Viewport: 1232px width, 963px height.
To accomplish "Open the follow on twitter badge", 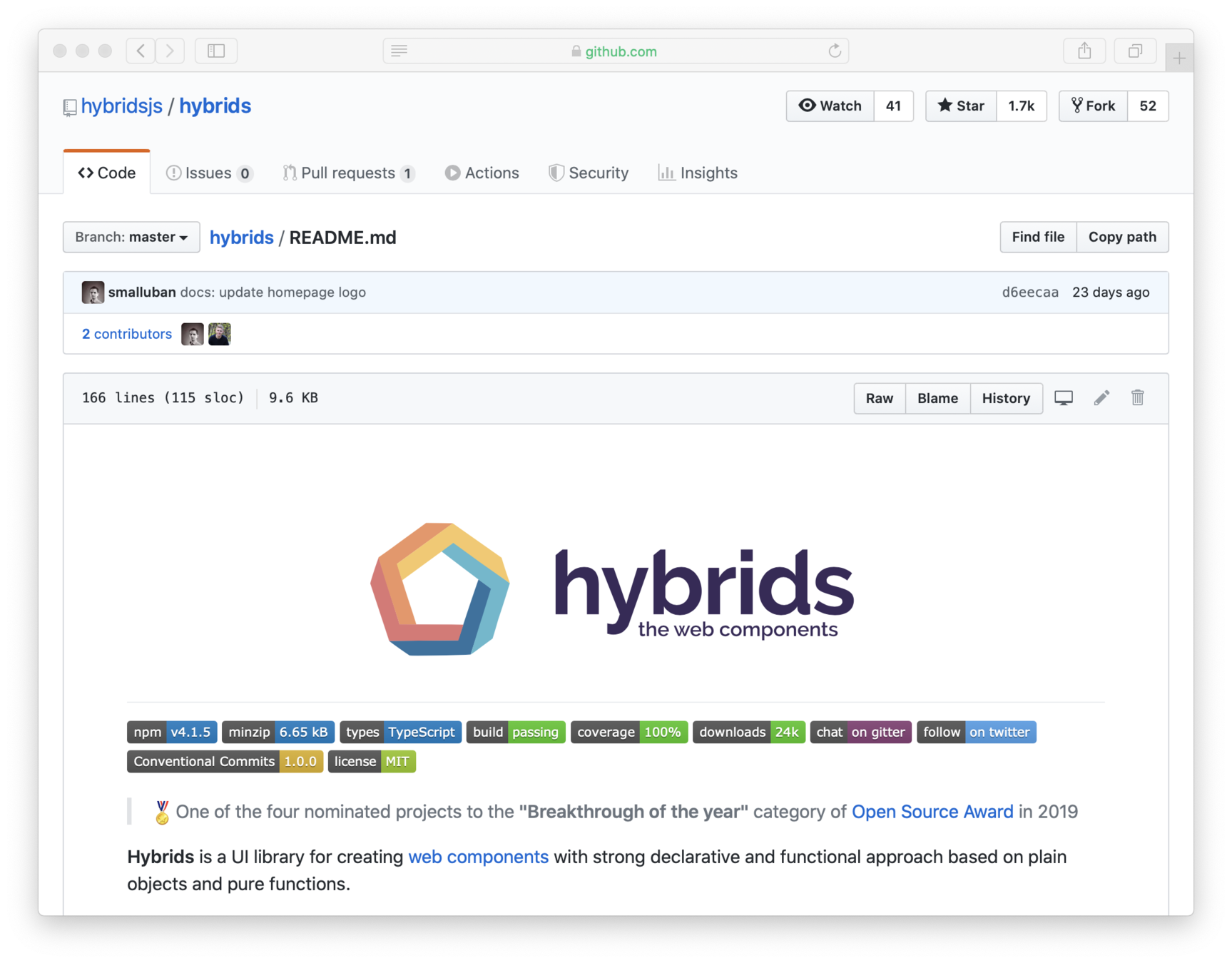I will coord(977,732).
